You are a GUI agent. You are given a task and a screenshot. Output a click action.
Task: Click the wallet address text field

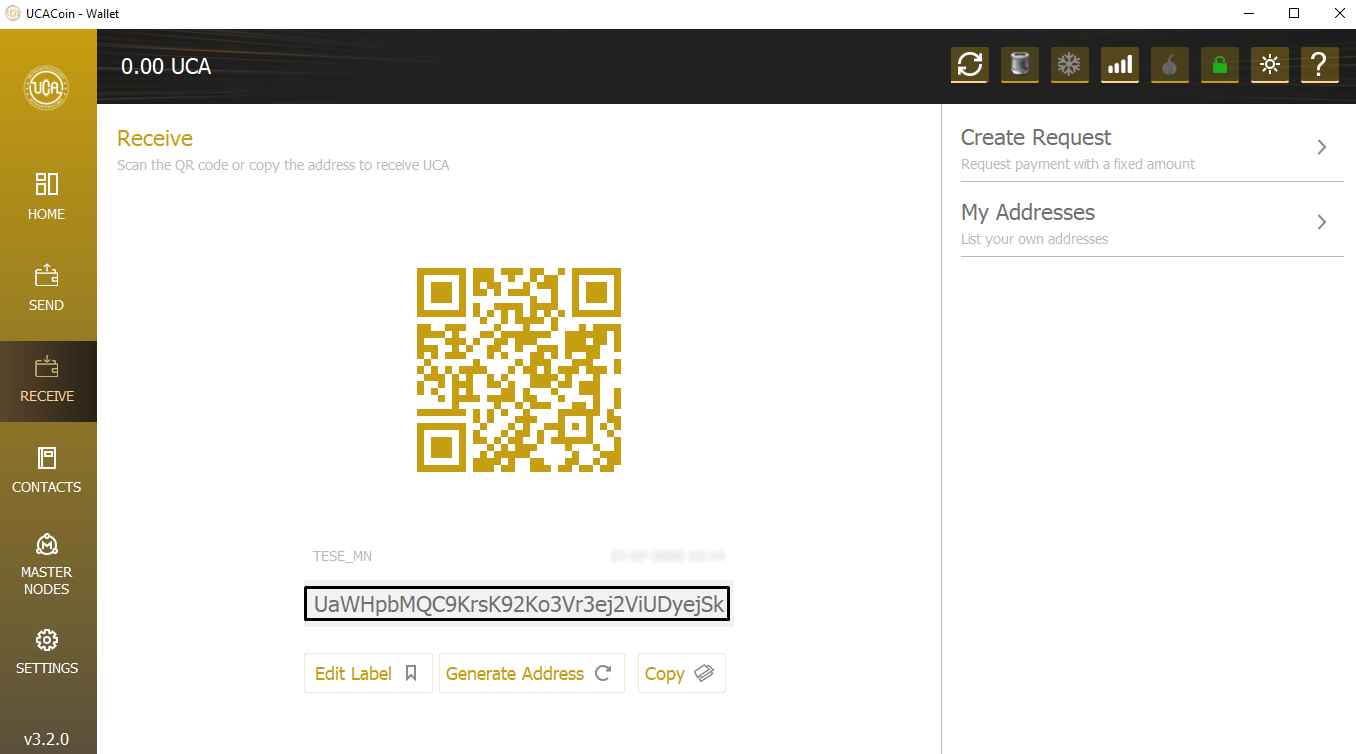tap(519, 604)
